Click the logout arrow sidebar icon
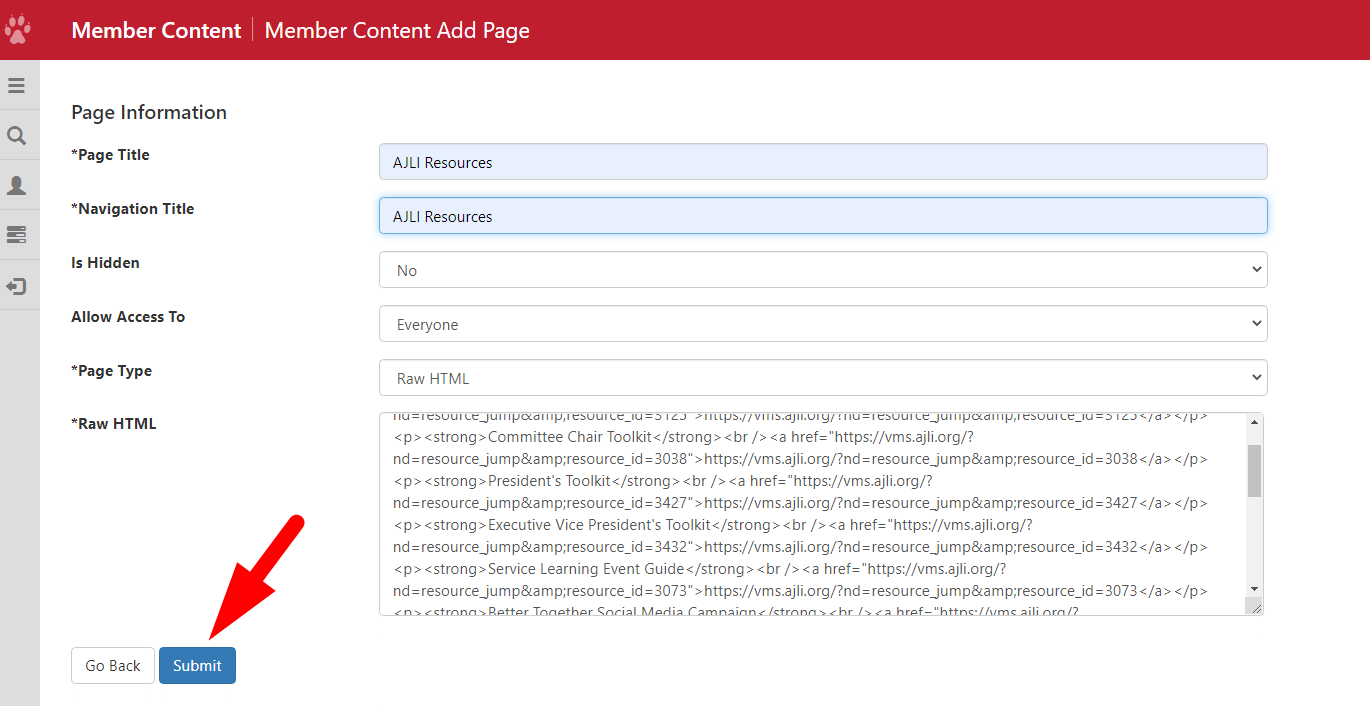The height and width of the screenshot is (706, 1370). point(16,287)
